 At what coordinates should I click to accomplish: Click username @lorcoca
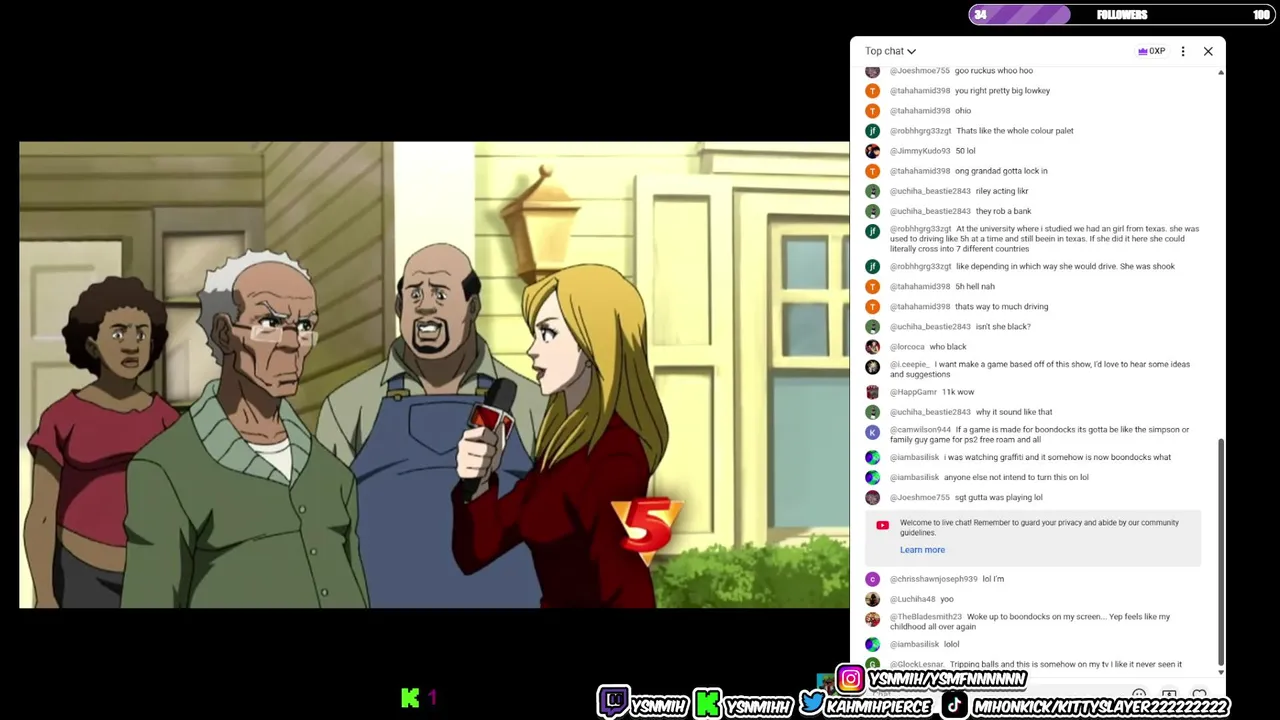pos(907,347)
